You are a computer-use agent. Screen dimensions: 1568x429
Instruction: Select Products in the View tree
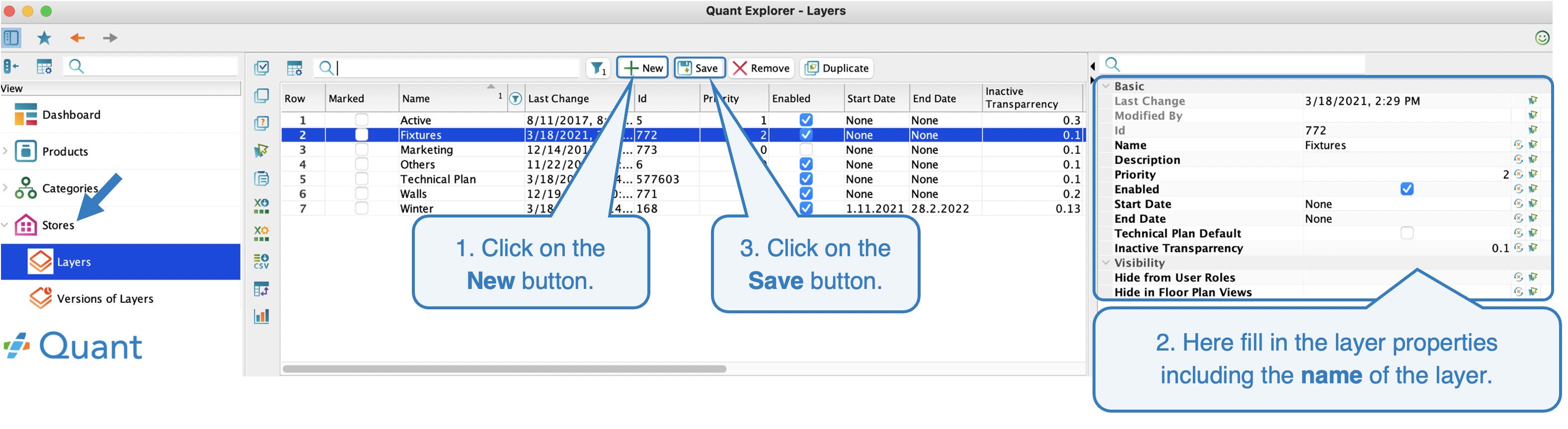click(65, 151)
